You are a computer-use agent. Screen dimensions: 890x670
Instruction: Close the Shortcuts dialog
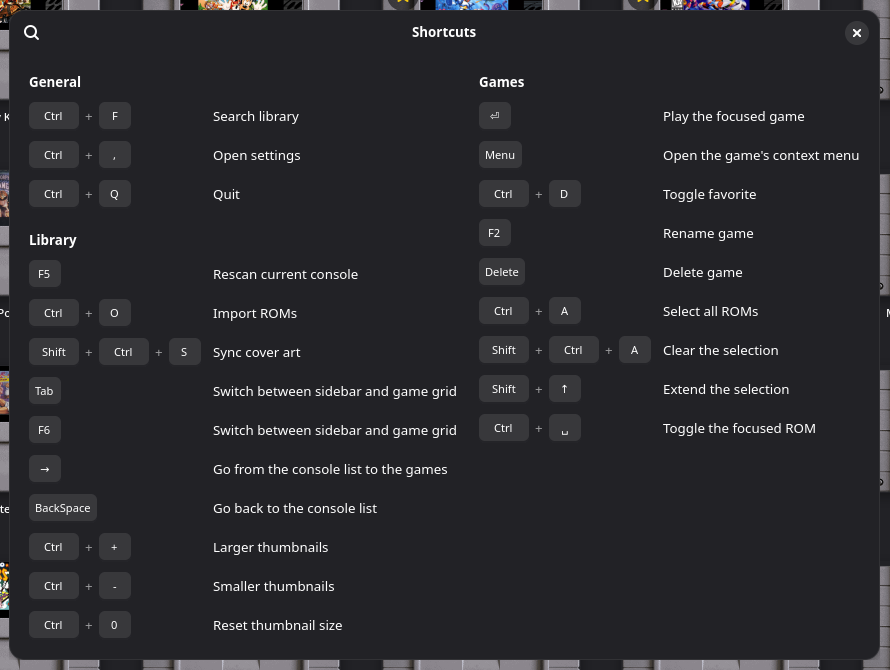tap(857, 33)
